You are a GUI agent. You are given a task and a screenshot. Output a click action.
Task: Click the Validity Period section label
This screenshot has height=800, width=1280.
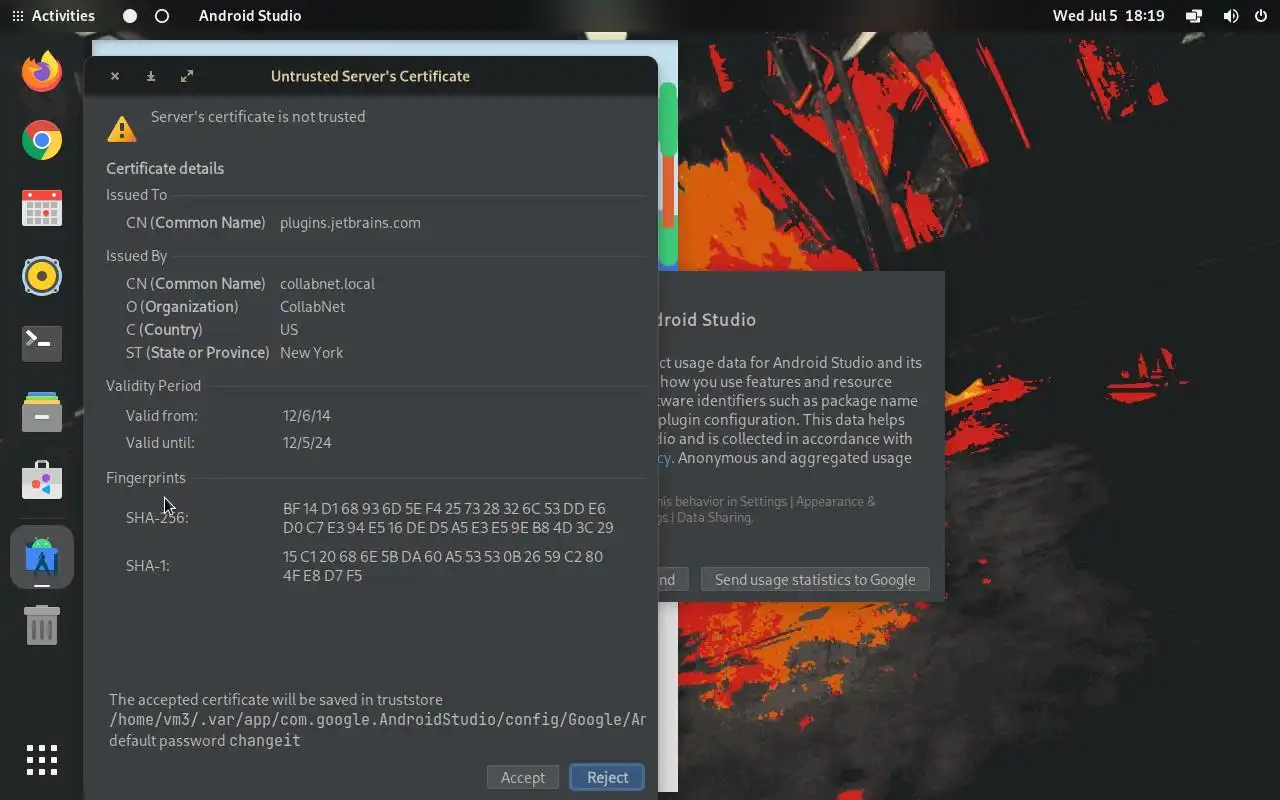coord(153,385)
